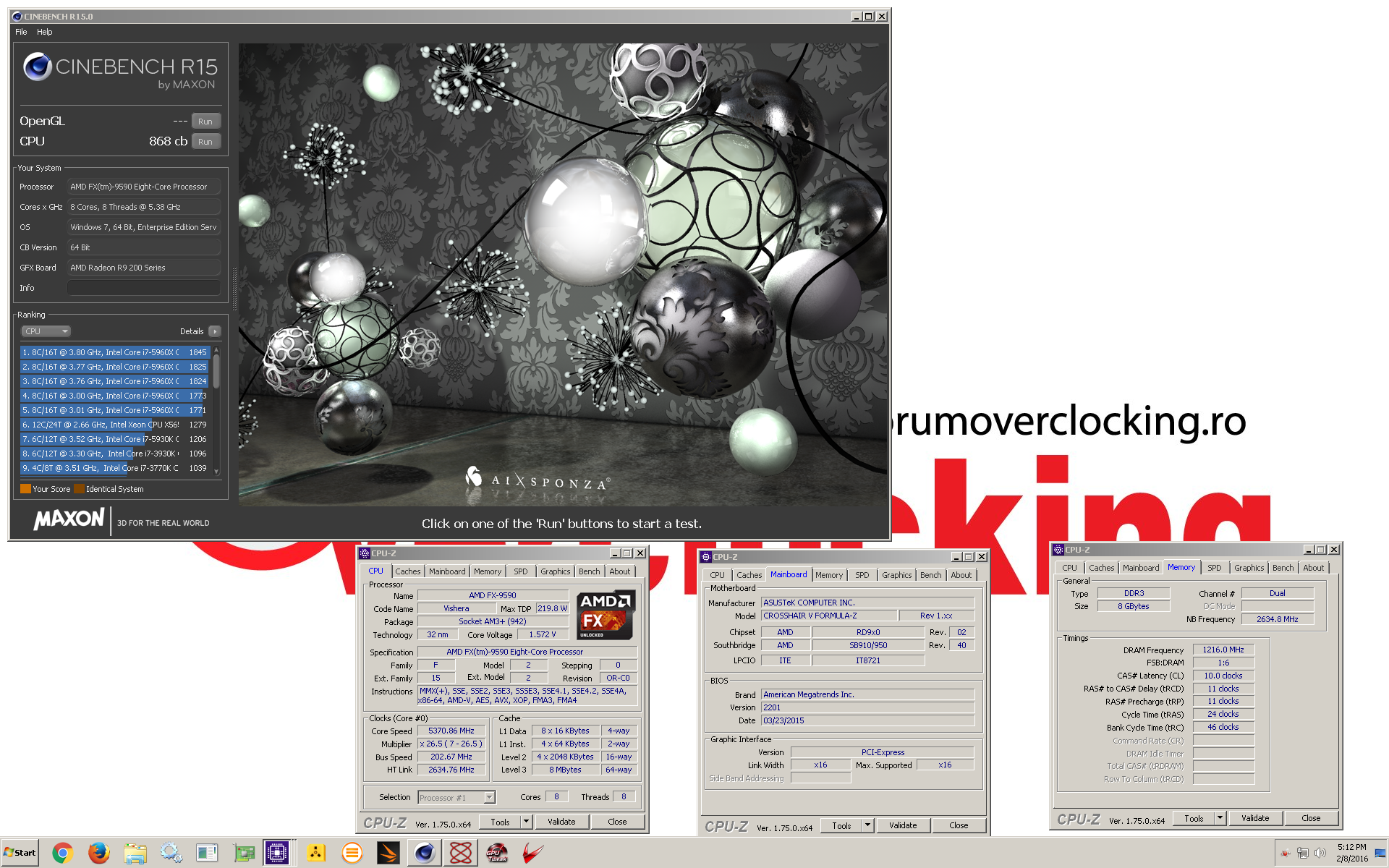Open the Windows Start button
Screen dimensions: 1389x868
[x=20, y=853]
